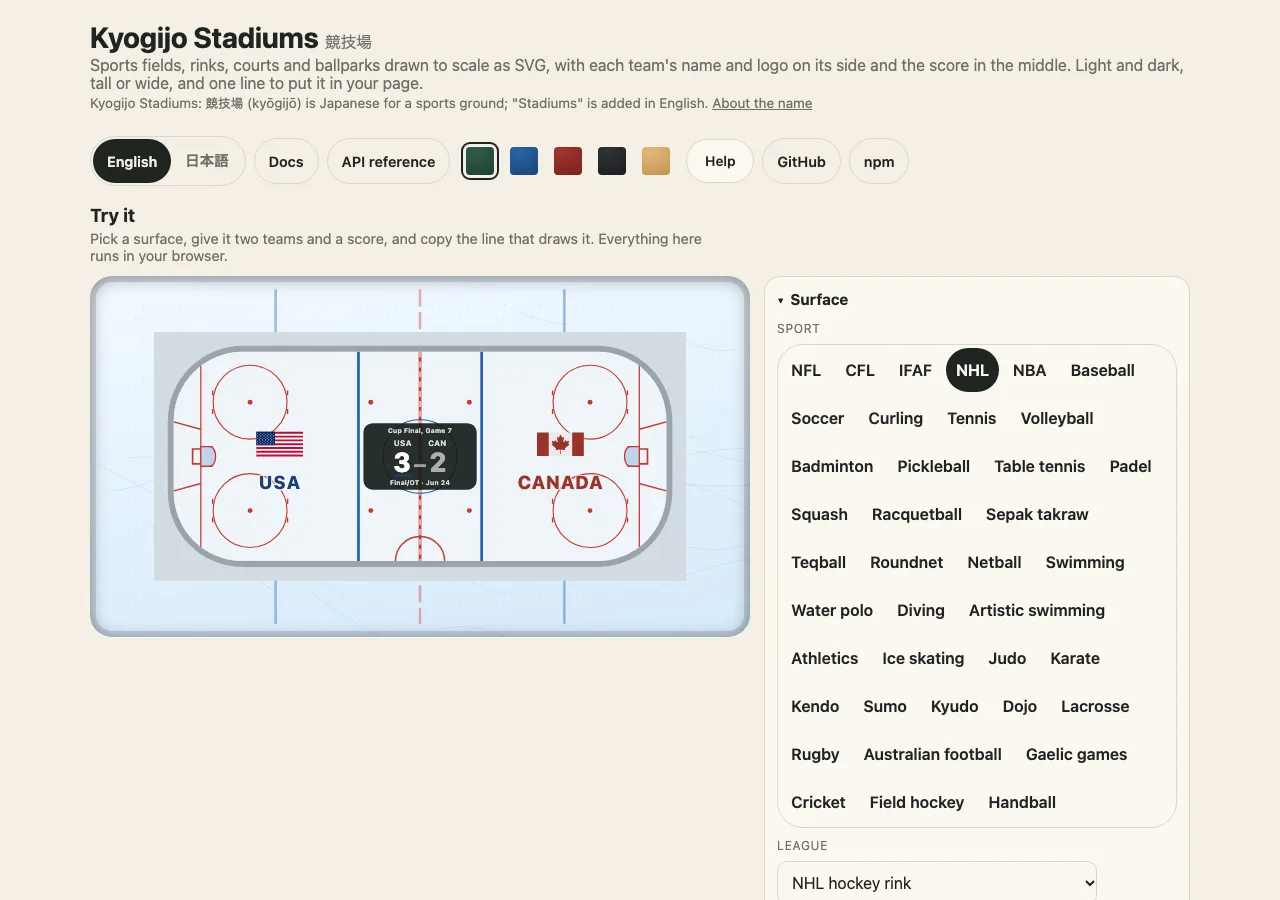Select Roundnet sport option
Image resolution: width=1280 pixels, height=900 pixels.
(907, 562)
